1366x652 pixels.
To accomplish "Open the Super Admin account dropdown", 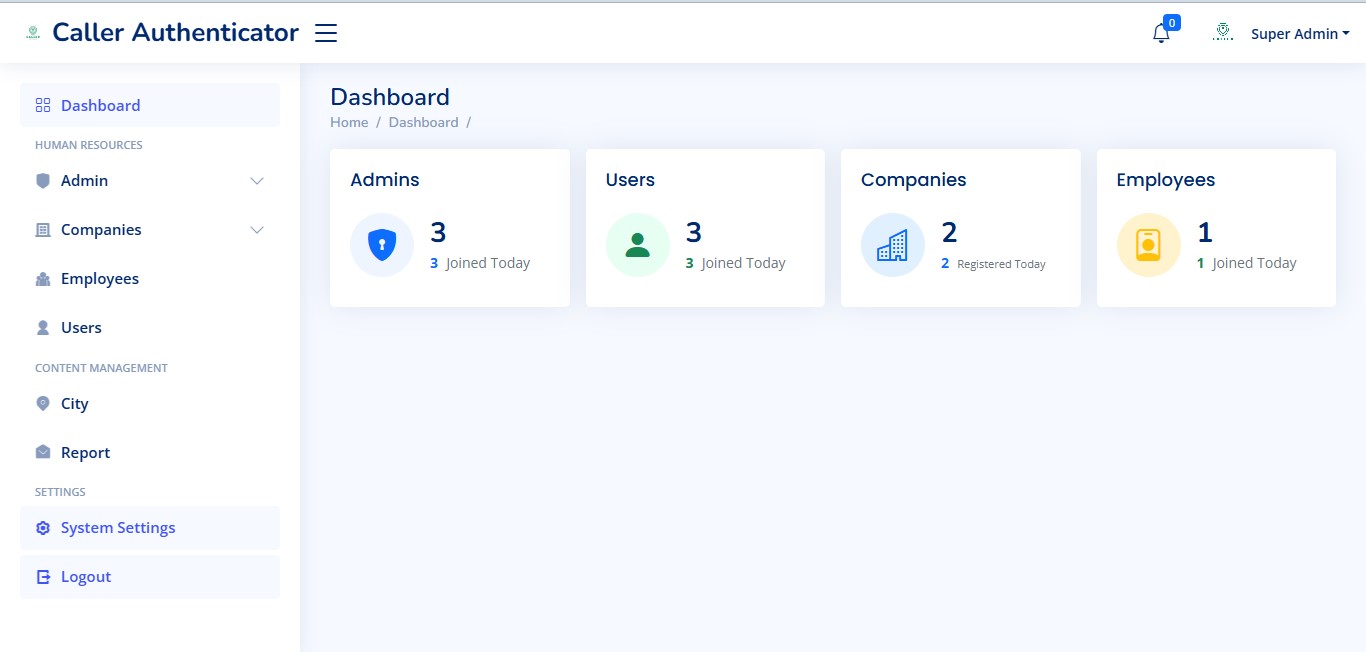I will tap(1299, 34).
